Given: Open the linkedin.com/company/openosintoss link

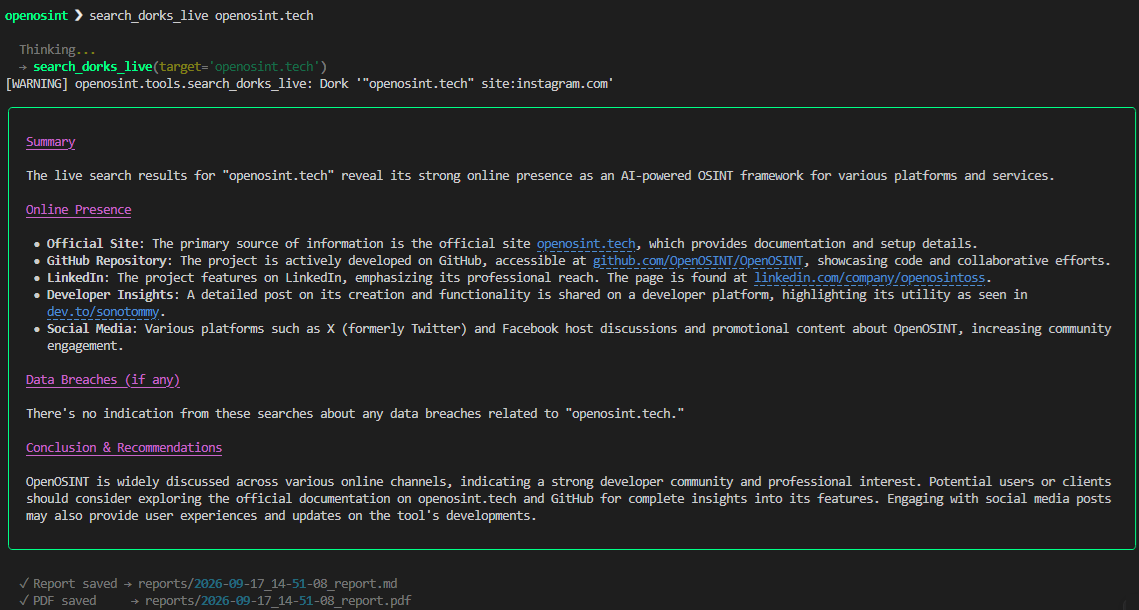Looking at the screenshot, I should tap(870, 277).
